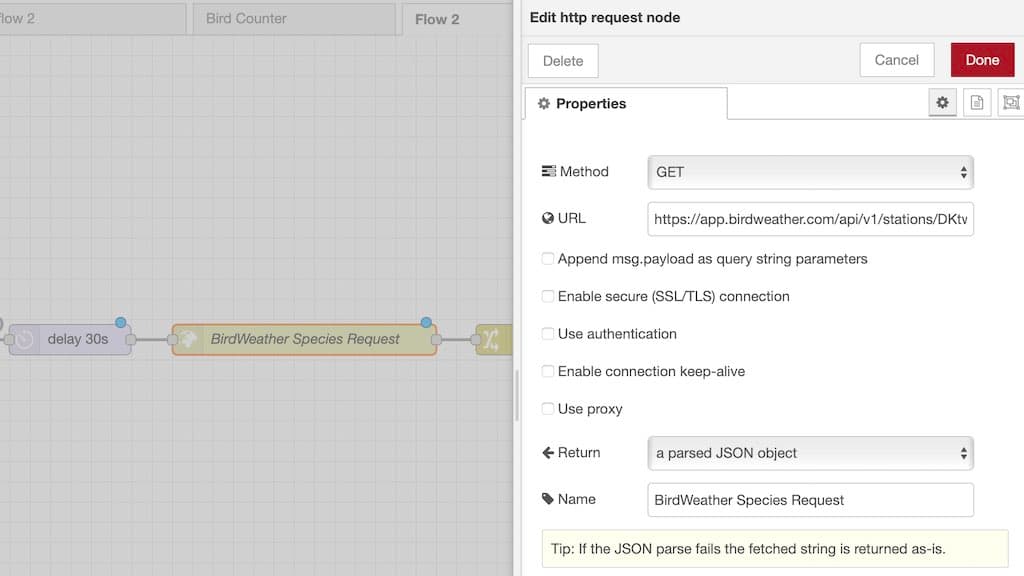Open node description document icon
Screen dimensions: 1024x576
click(977, 103)
